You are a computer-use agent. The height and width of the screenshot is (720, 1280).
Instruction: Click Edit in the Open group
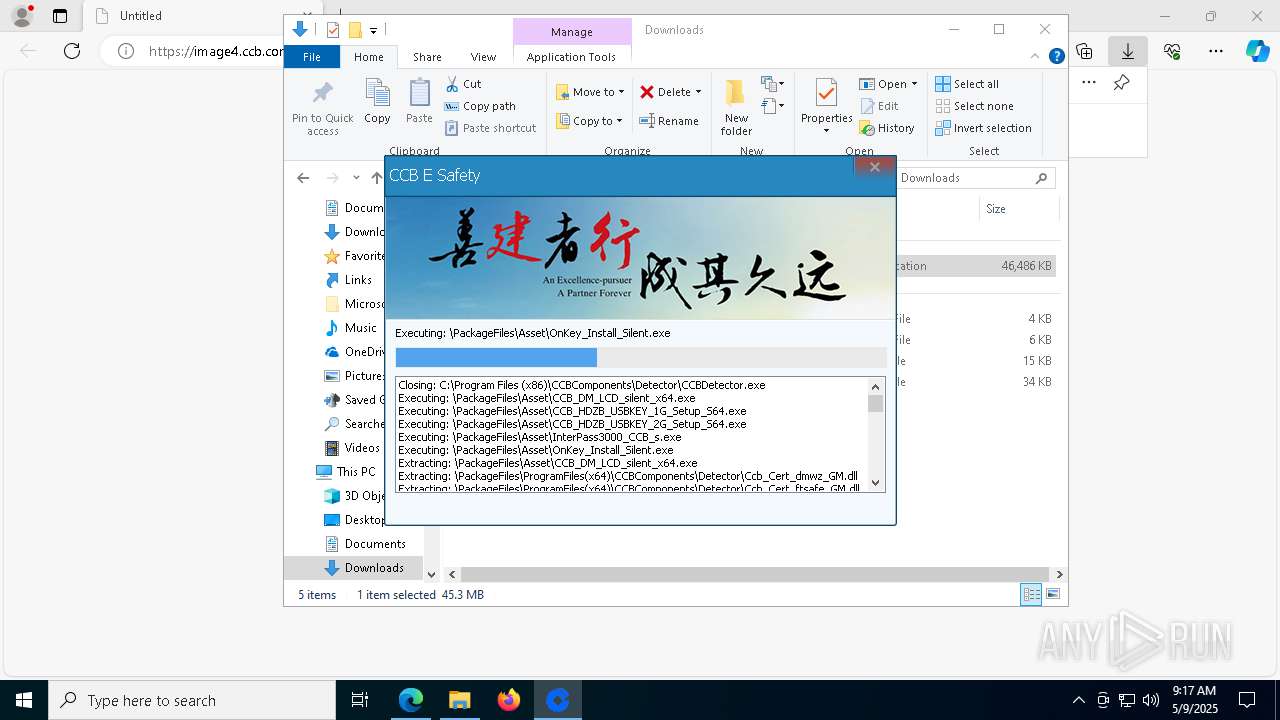(x=879, y=106)
